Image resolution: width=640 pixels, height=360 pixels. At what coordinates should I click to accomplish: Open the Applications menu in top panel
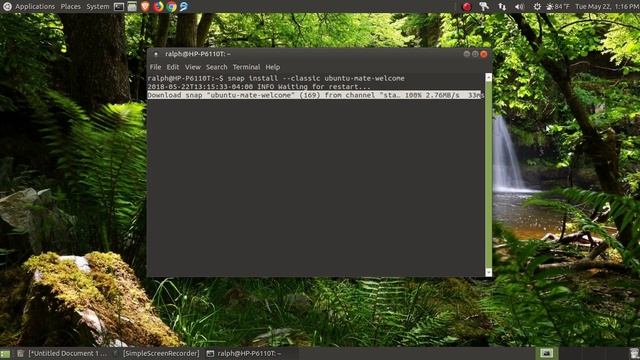pos(35,7)
